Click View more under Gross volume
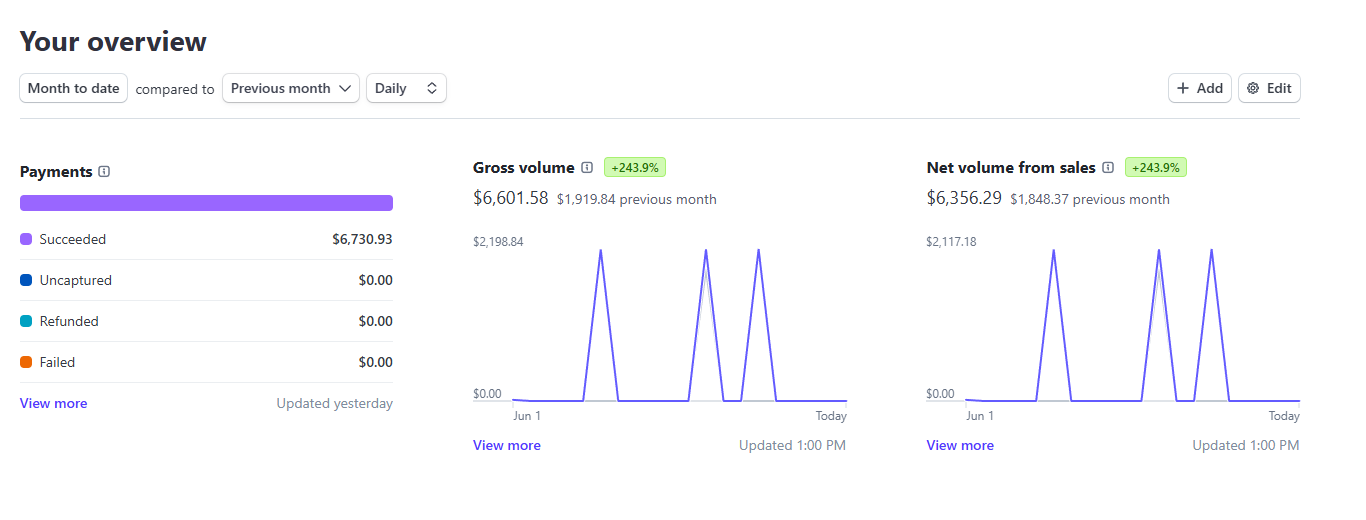The width and height of the screenshot is (1366, 520). click(x=507, y=445)
